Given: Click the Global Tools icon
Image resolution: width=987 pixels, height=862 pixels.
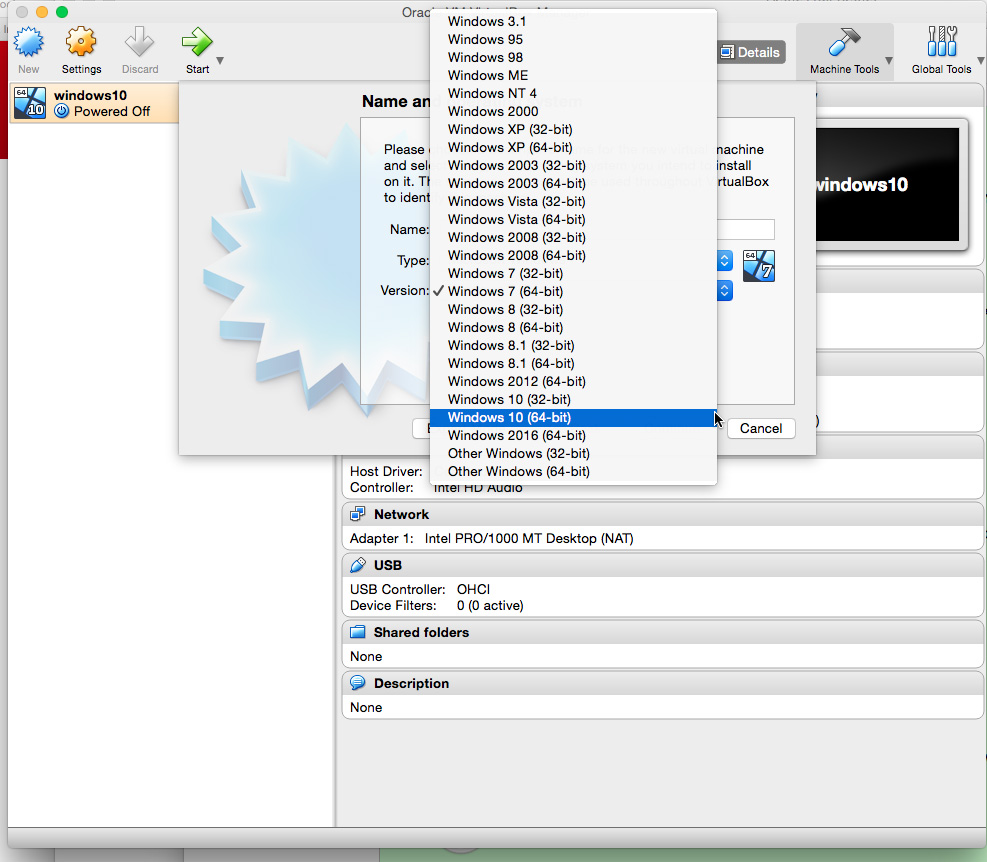Looking at the screenshot, I should (942, 42).
